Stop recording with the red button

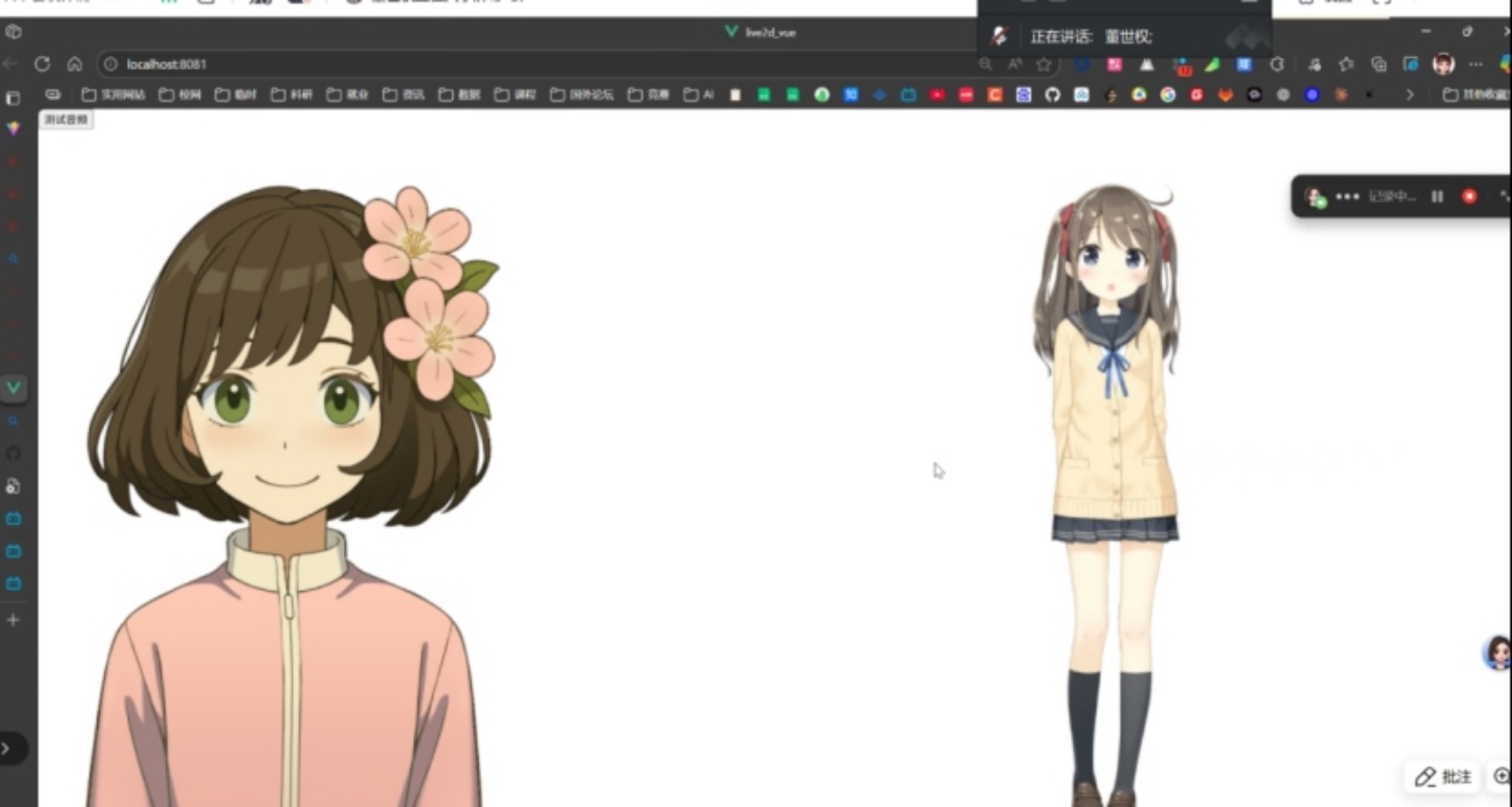click(x=1469, y=196)
